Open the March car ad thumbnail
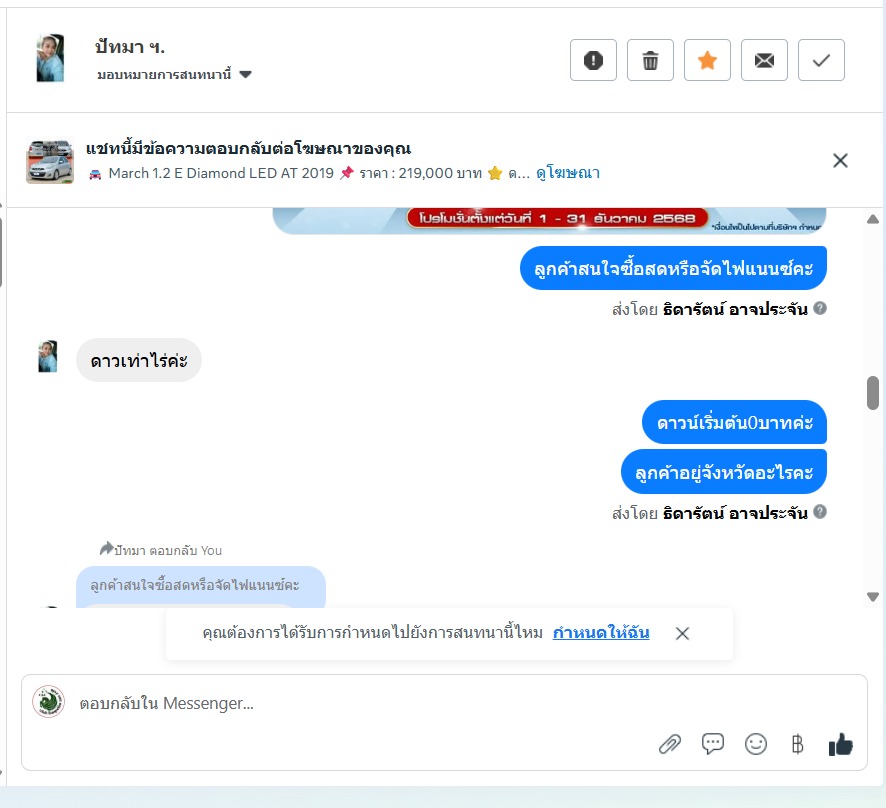The height and width of the screenshot is (808, 886). (x=50, y=161)
